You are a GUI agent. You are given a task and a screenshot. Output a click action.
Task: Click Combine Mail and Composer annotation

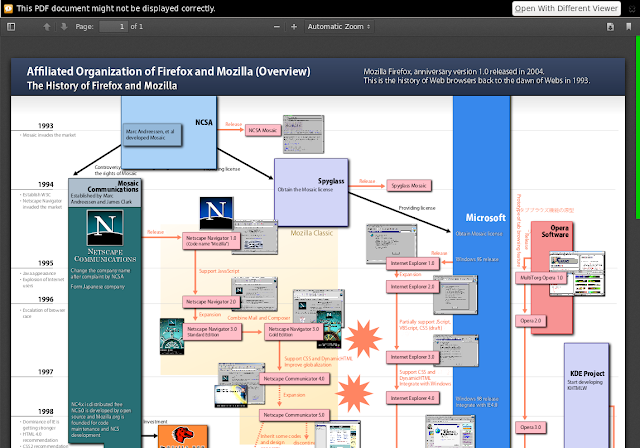259,318
